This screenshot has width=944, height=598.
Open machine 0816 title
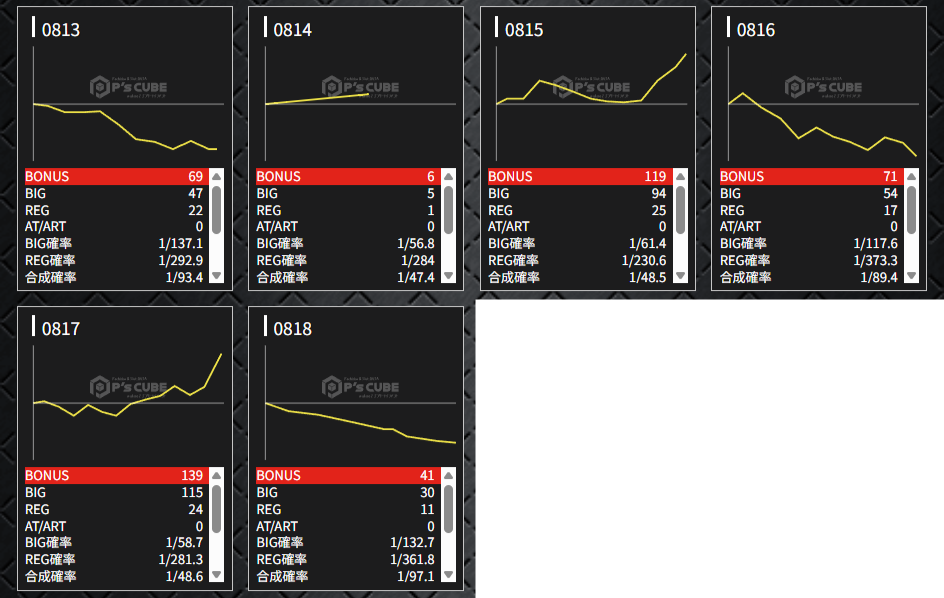coord(755,30)
